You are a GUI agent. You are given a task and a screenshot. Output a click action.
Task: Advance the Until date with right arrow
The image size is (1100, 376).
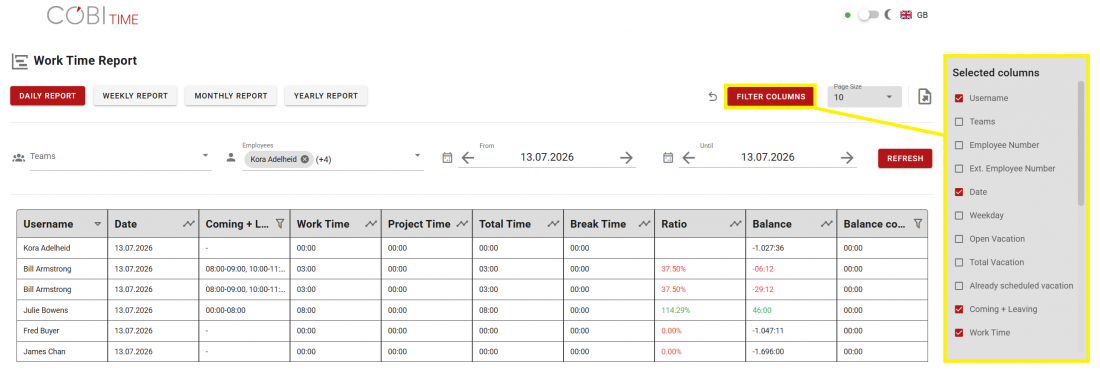[x=847, y=158]
